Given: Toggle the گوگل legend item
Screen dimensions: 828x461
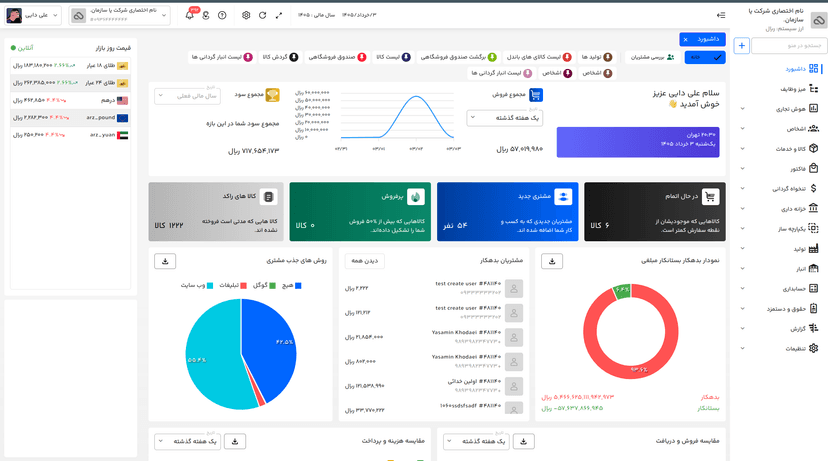Looking at the screenshot, I should click(264, 285).
